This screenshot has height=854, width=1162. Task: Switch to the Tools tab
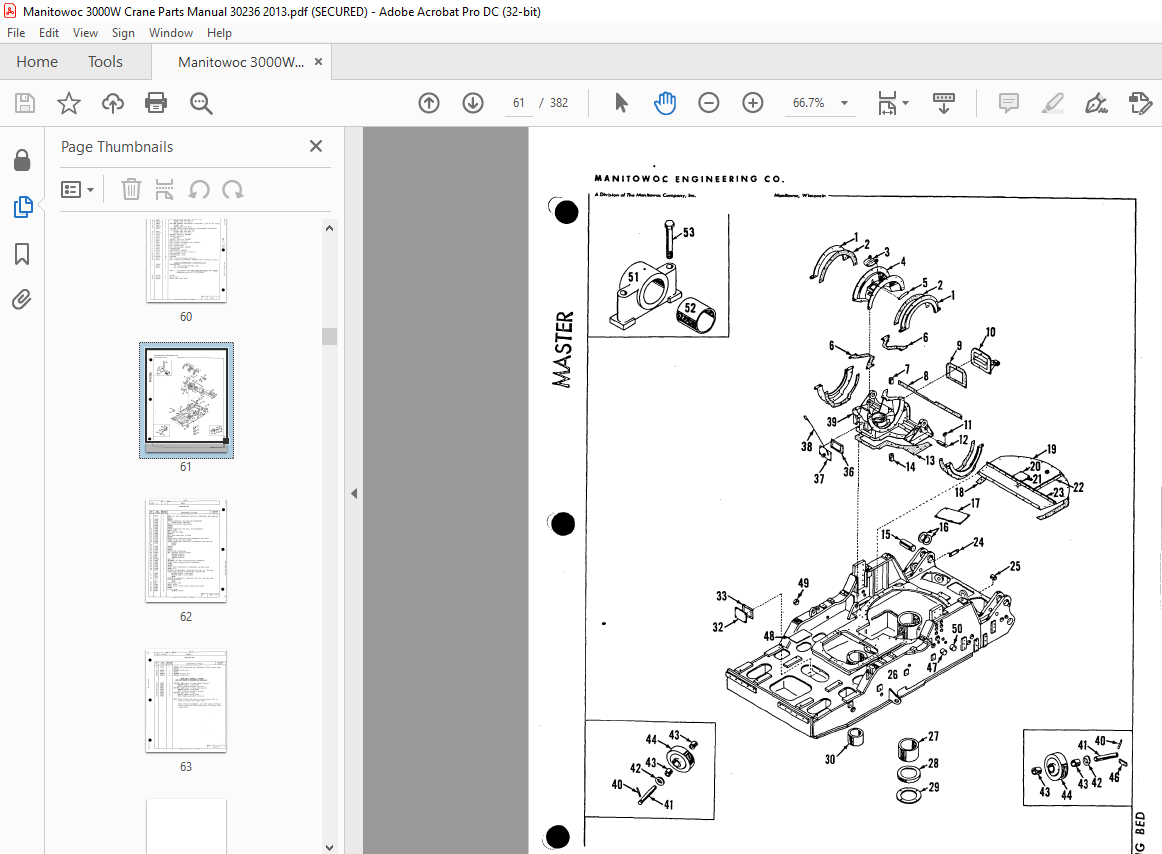105,62
